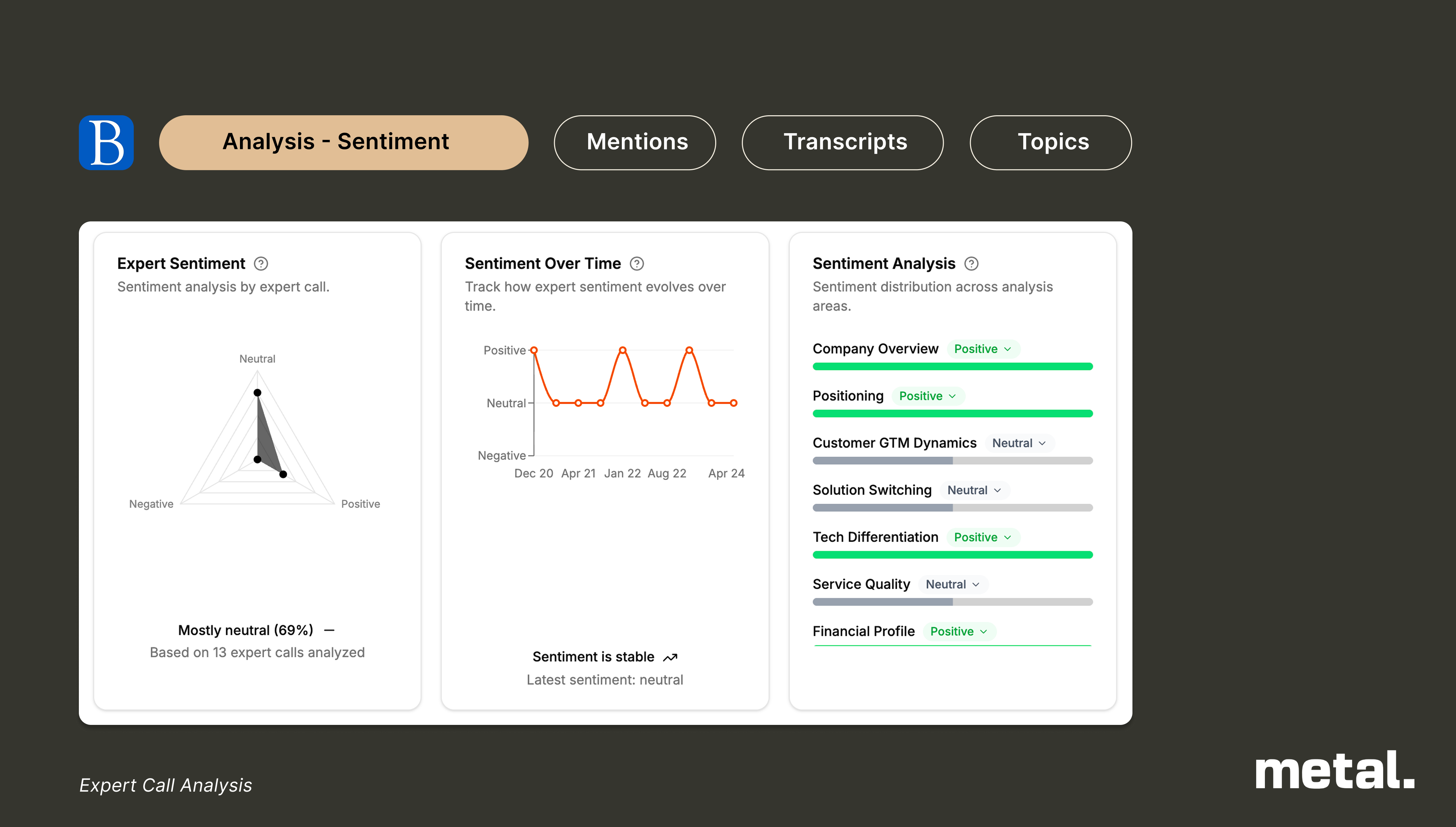Click the Aug 22 x-axis label
Screen dimensions: 1456x827
(667, 473)
